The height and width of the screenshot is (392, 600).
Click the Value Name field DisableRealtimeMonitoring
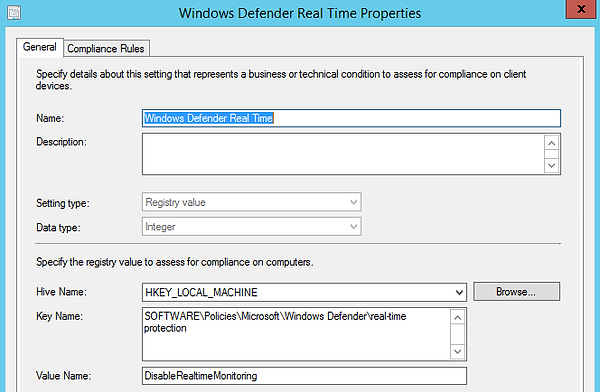[304, 376]
